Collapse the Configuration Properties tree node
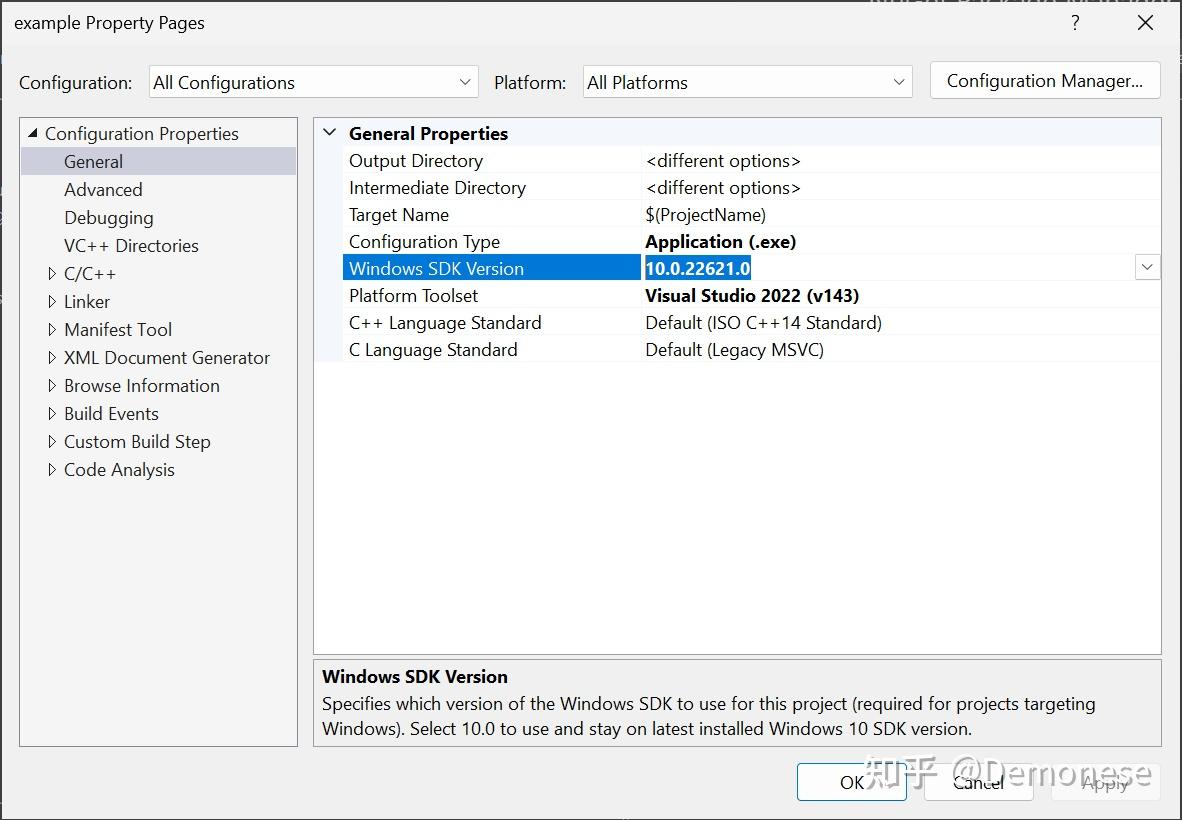 33,134
